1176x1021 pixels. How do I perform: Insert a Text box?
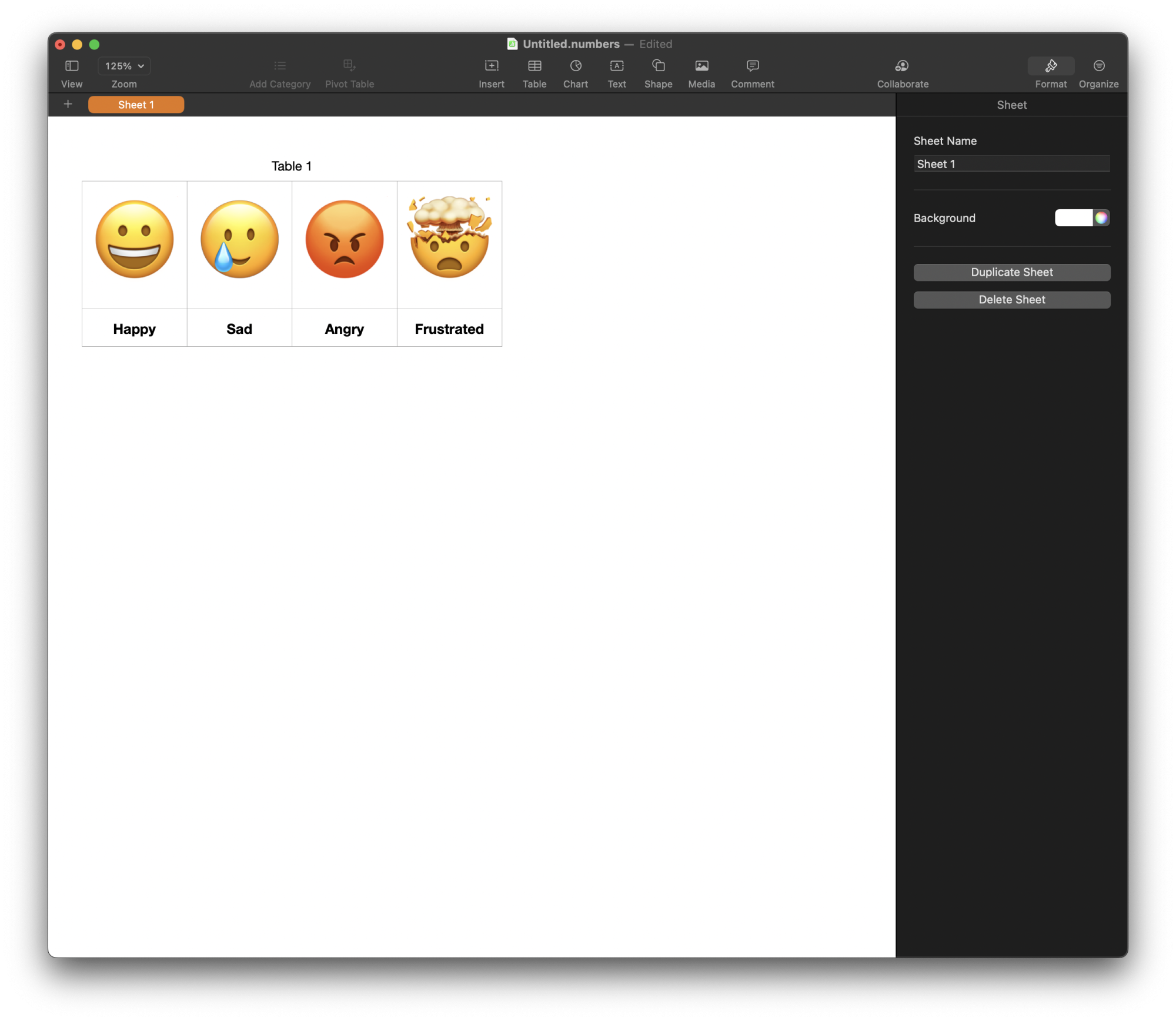(x=616, y=66)
